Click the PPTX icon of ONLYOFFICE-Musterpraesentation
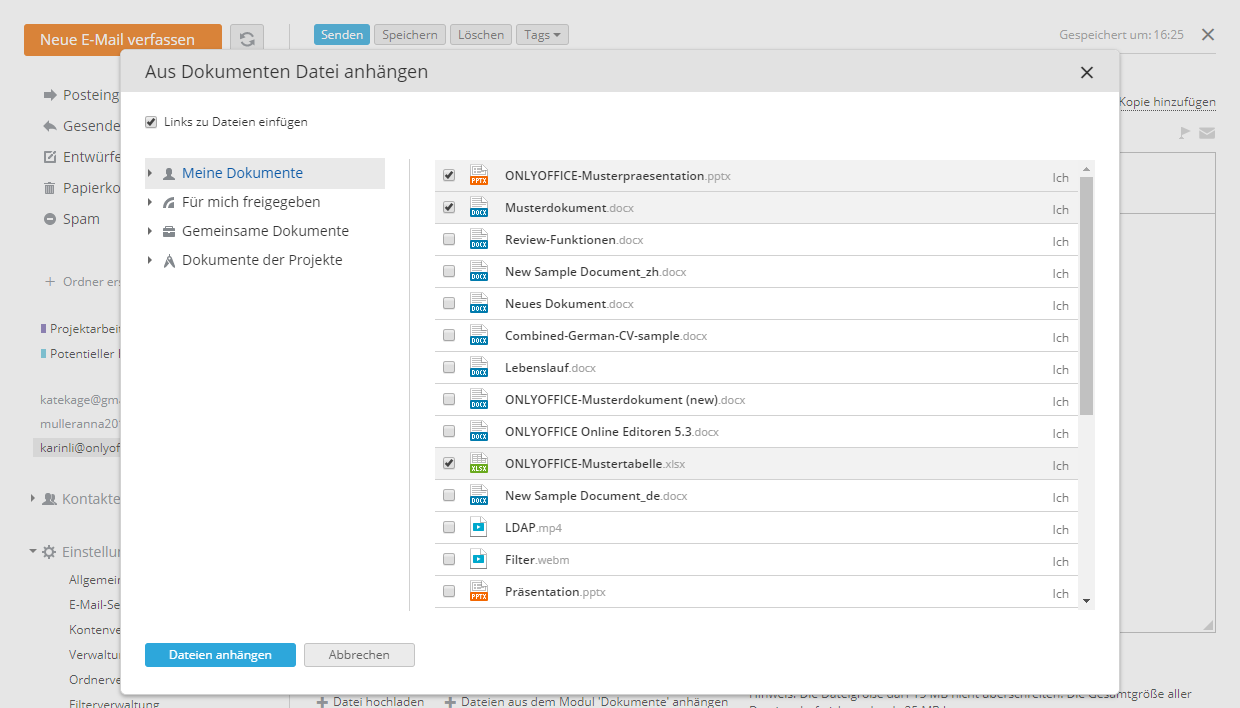 point(479,176)
